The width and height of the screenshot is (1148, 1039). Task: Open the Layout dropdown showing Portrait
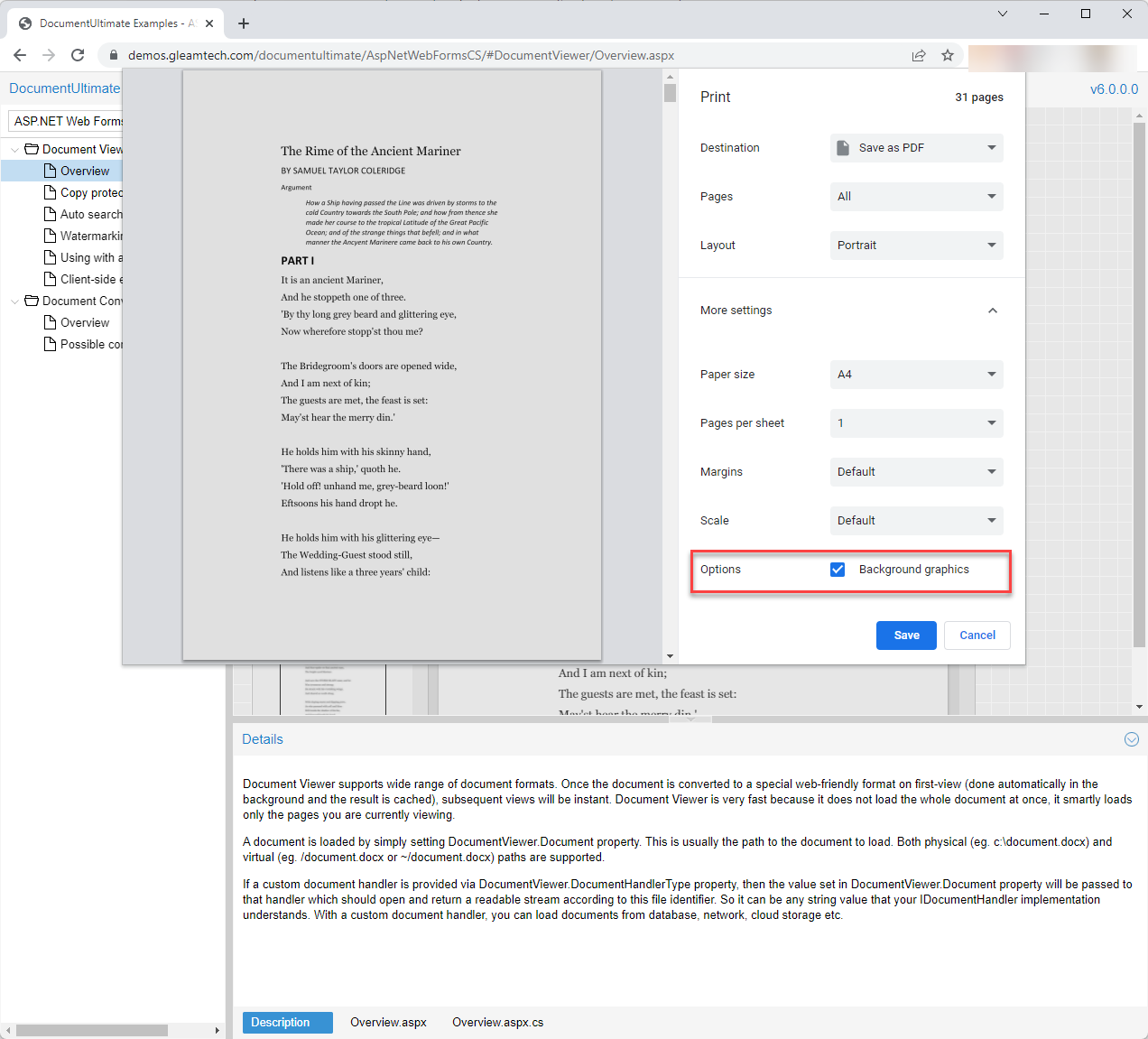(916, 246)
